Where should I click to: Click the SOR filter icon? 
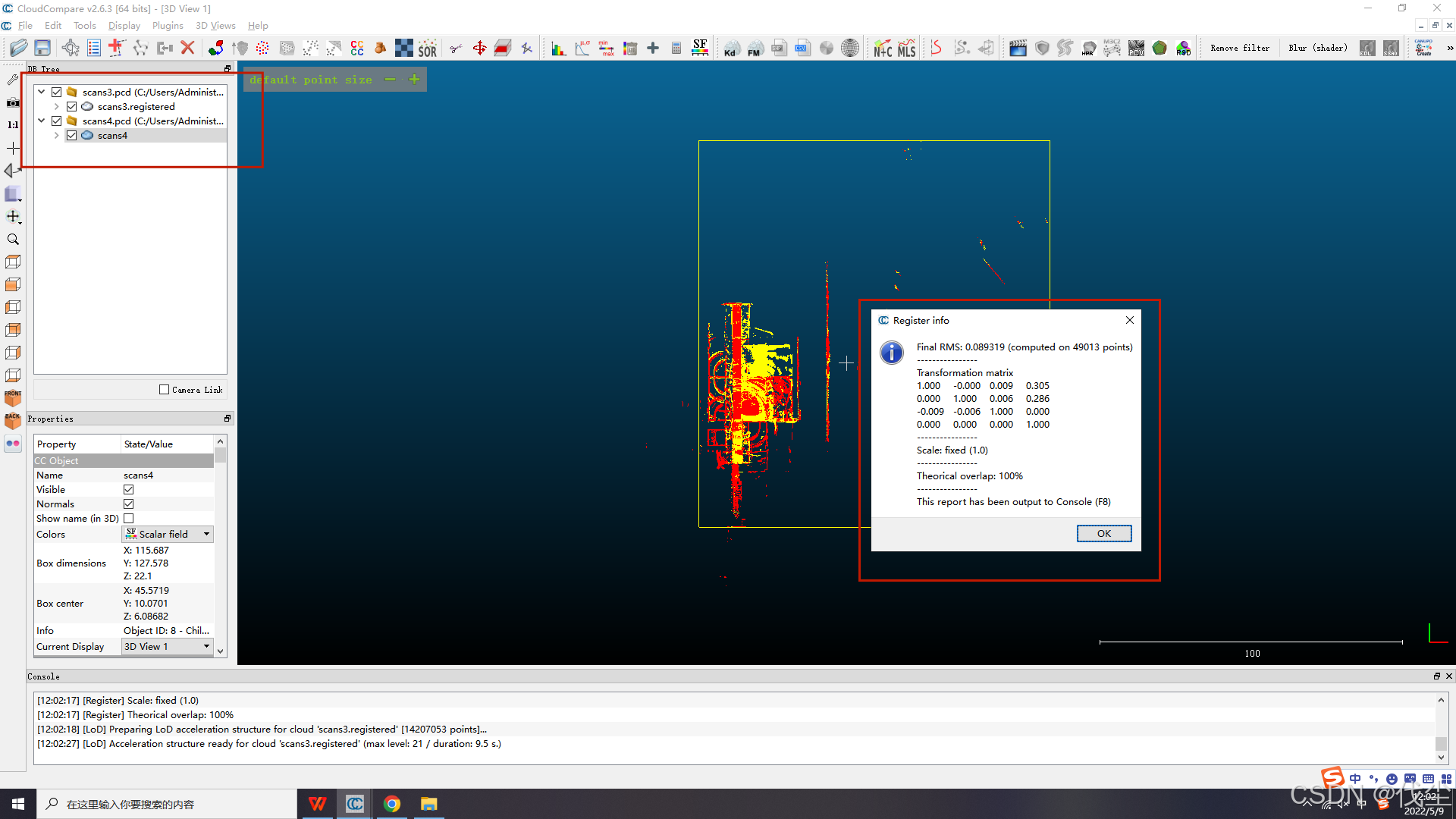tap(428, 49)
